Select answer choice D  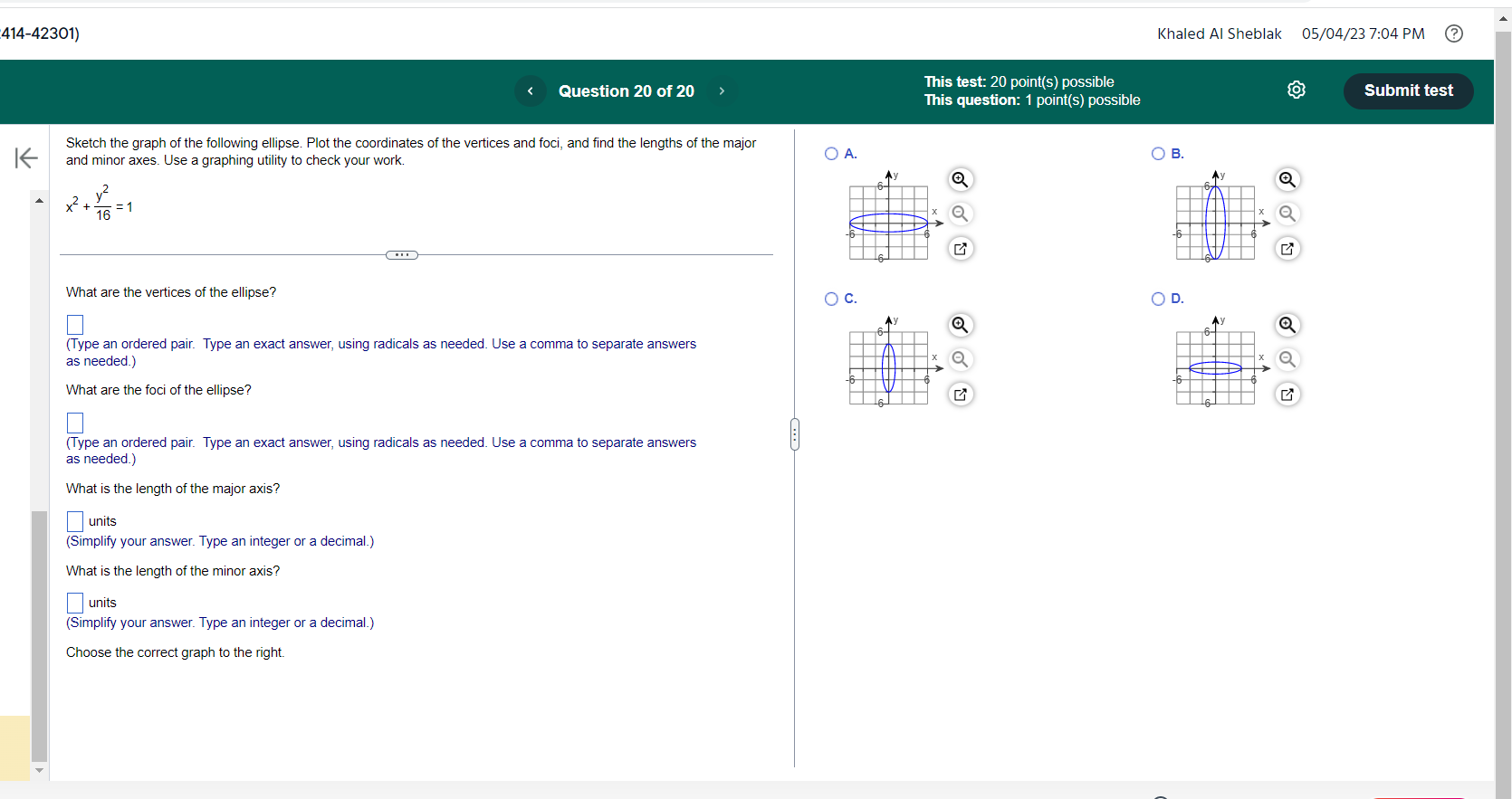(1158, 299)
